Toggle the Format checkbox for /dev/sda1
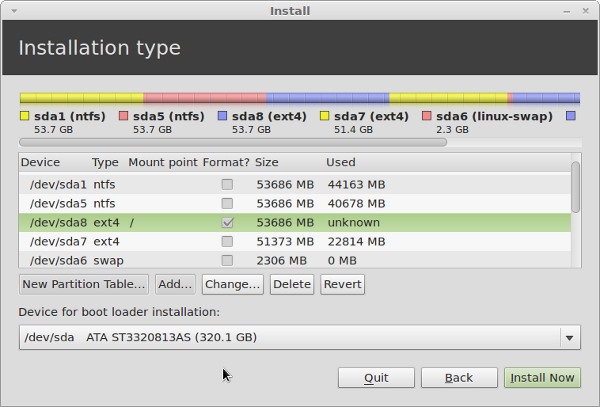 pyautogui.click(x=228, y=185)
